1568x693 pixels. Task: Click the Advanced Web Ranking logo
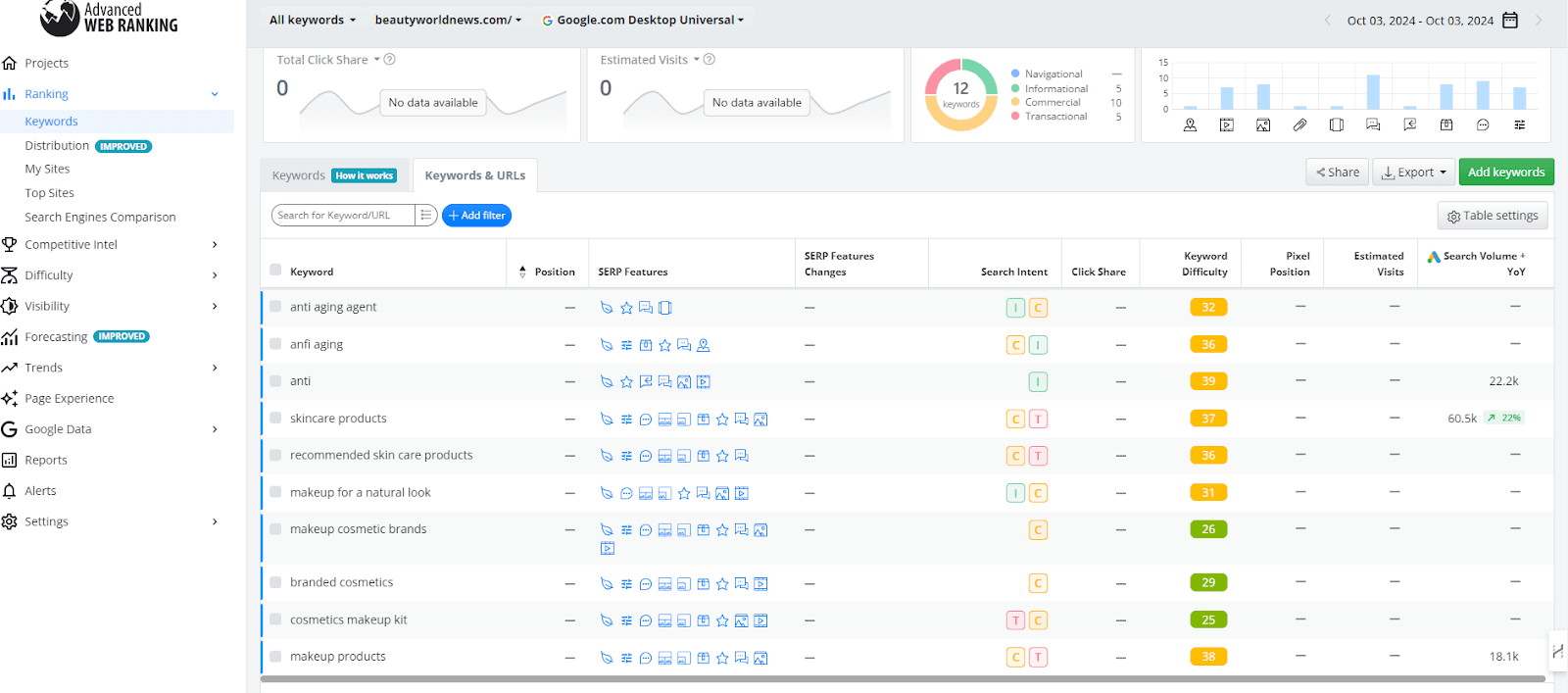109,18
